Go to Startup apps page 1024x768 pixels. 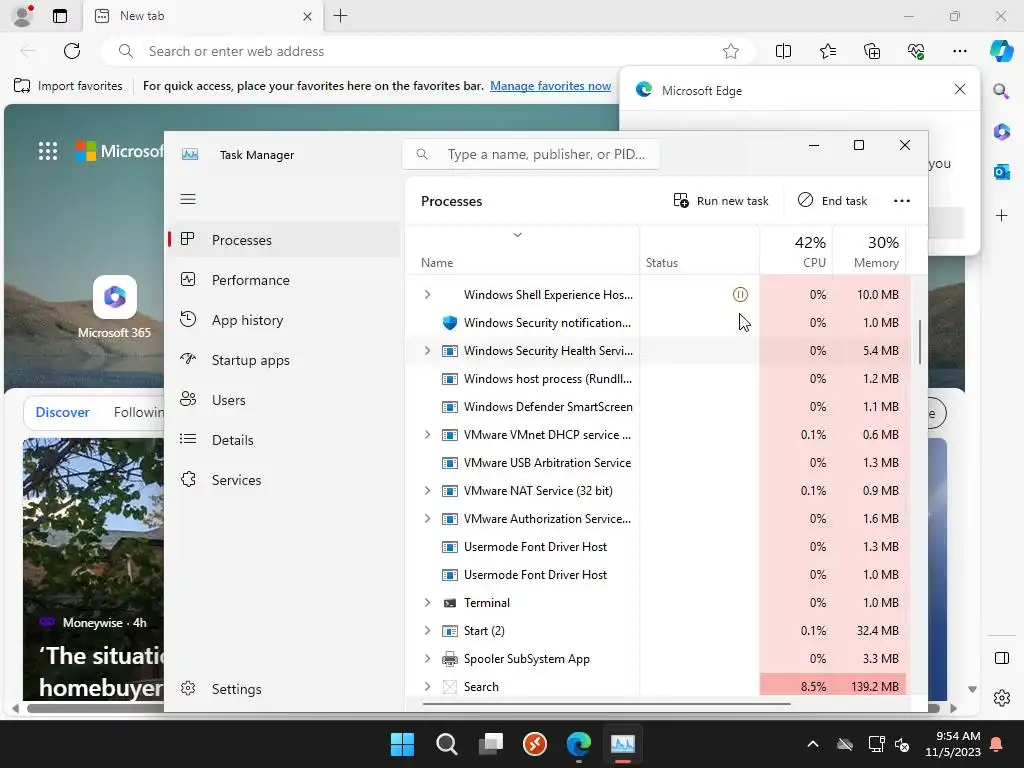tap(285, 360)
